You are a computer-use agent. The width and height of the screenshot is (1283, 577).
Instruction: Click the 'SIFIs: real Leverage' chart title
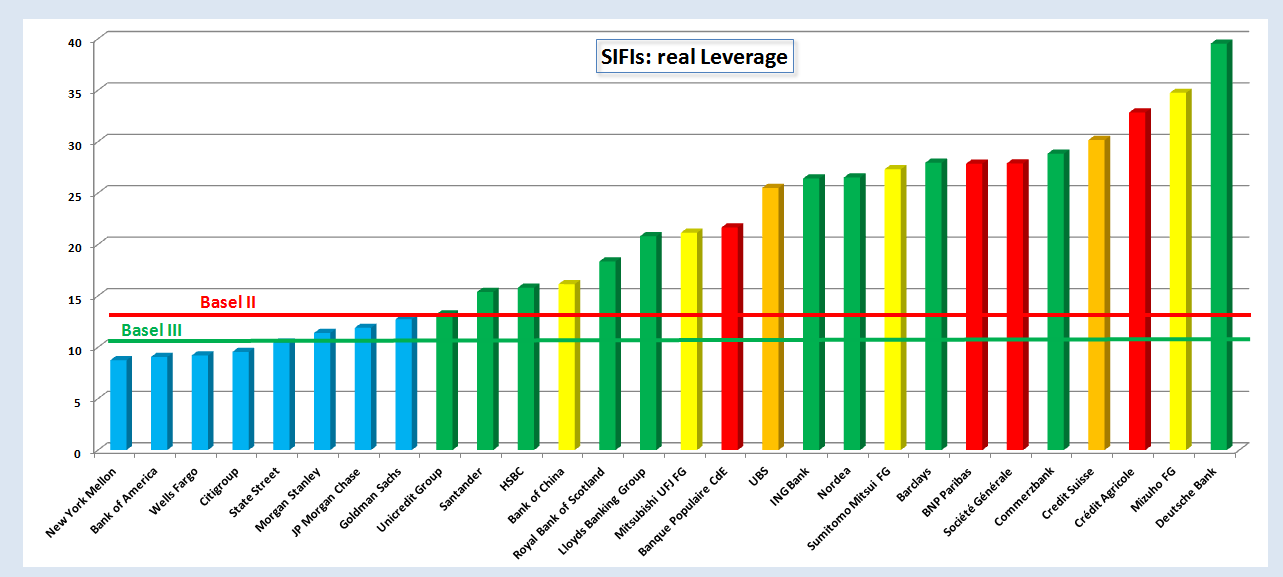click(694, 57)
